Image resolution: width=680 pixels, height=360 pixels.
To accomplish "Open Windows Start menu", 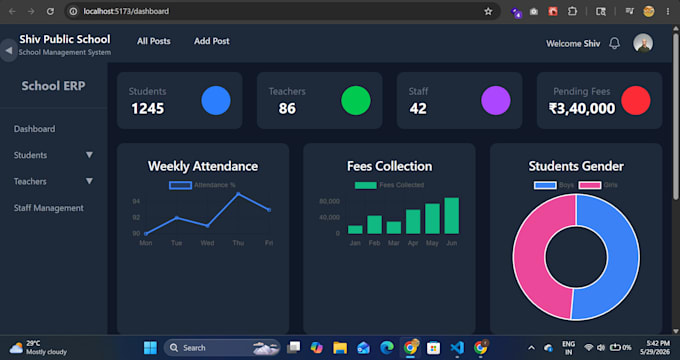I will coord(150,347).
